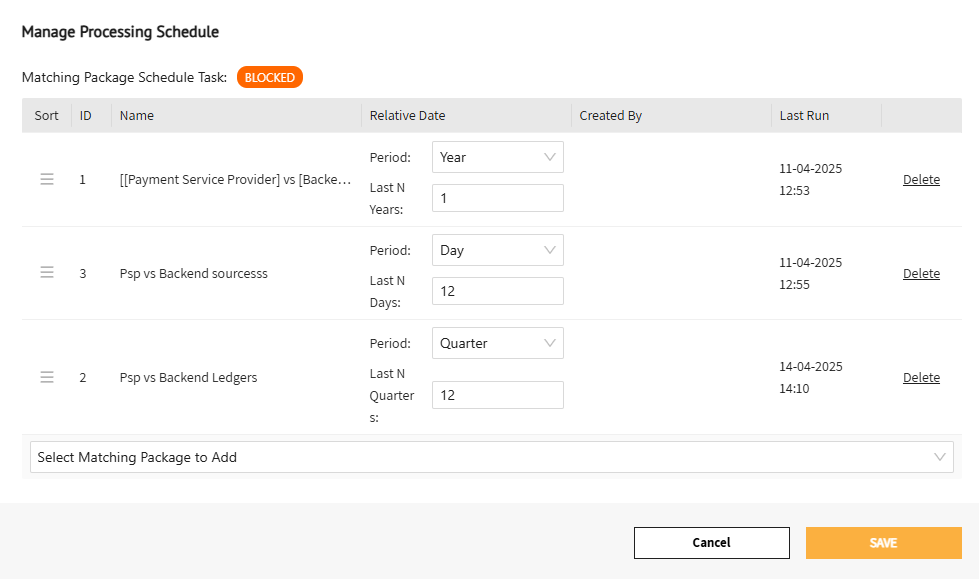This screenshot has width=979, height=579.
Task: Open the Period dropdown showing Quarter
Action: coord(497,343)
